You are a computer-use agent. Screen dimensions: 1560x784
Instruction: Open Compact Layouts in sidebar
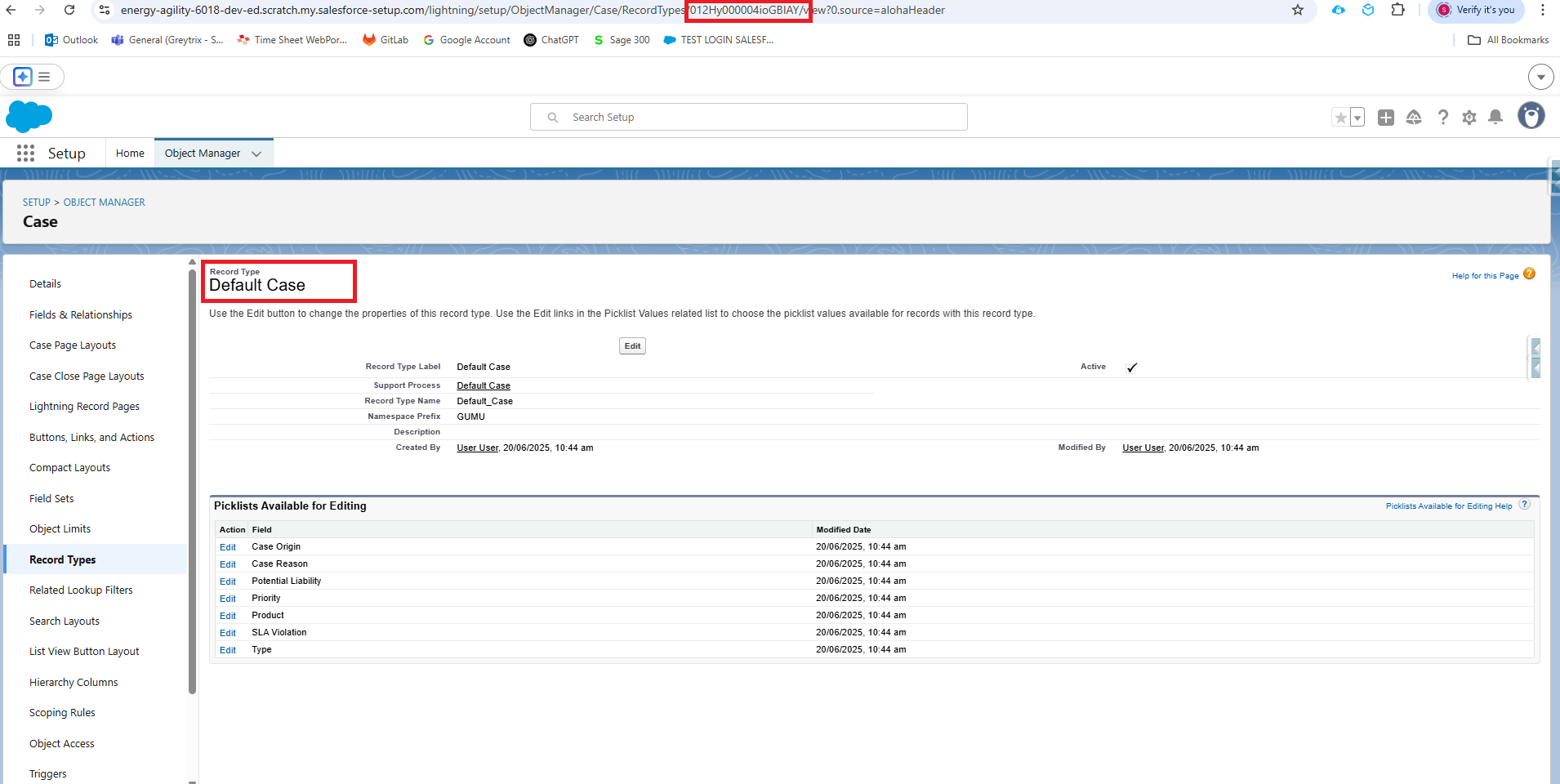[69, 467]
